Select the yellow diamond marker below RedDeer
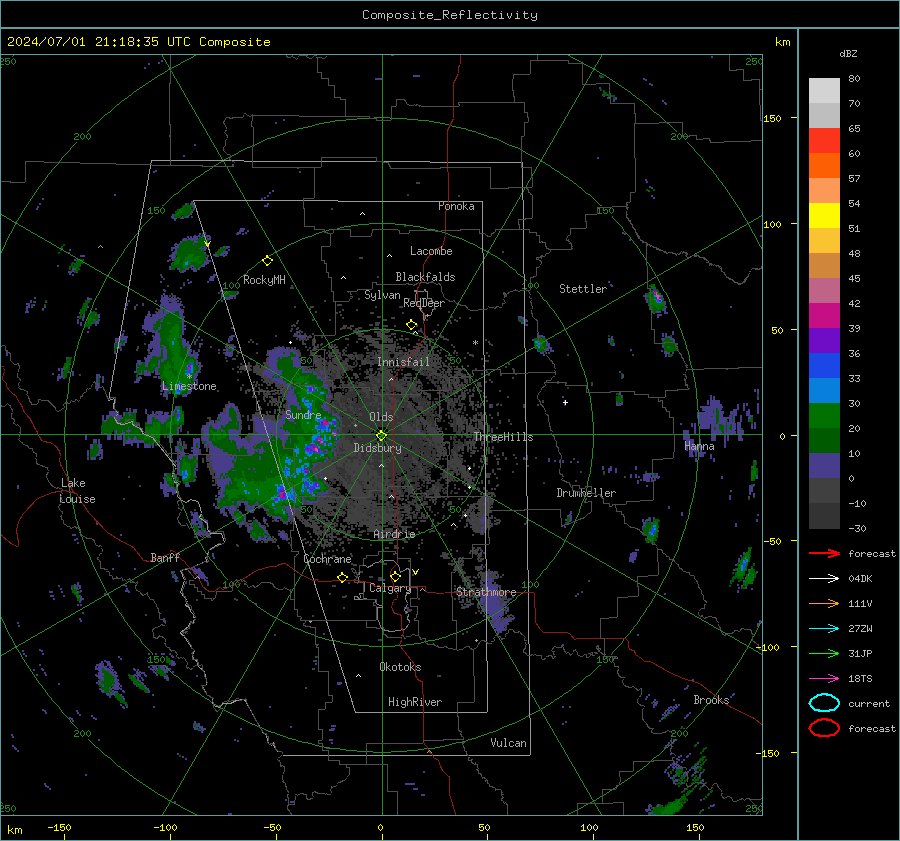The width and height of the screenshot is (900, 841). (412, 325)
